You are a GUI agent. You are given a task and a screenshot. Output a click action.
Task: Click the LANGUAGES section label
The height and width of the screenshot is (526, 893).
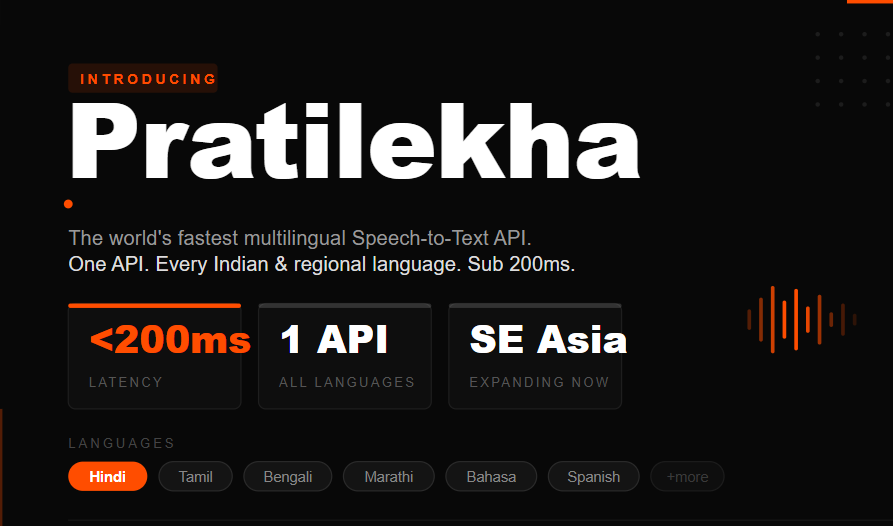click(122, 443)
